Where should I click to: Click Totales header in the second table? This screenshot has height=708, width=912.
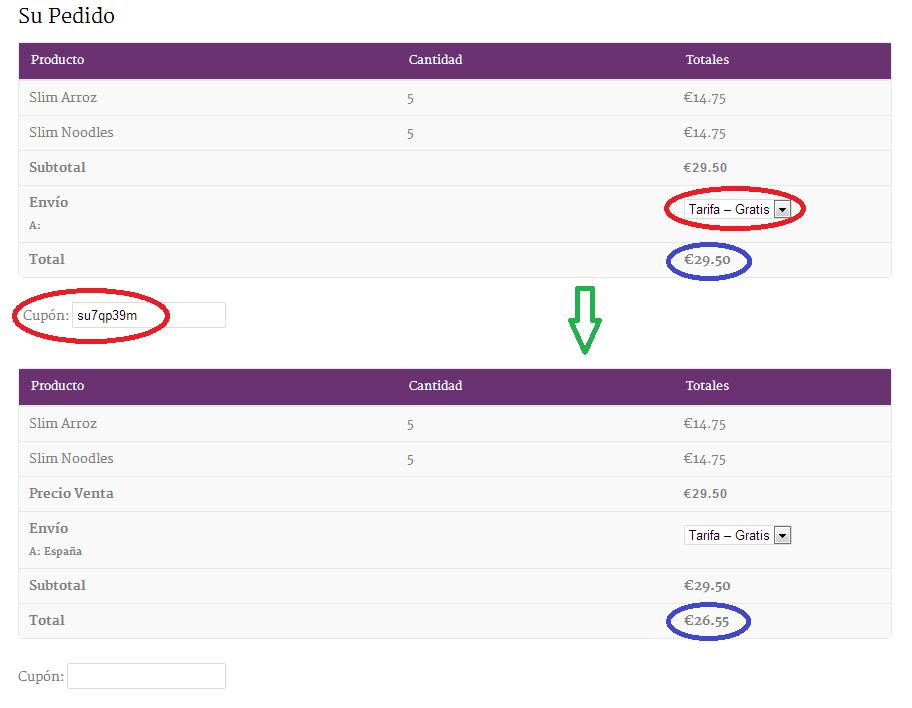click(x=707, y=386)
